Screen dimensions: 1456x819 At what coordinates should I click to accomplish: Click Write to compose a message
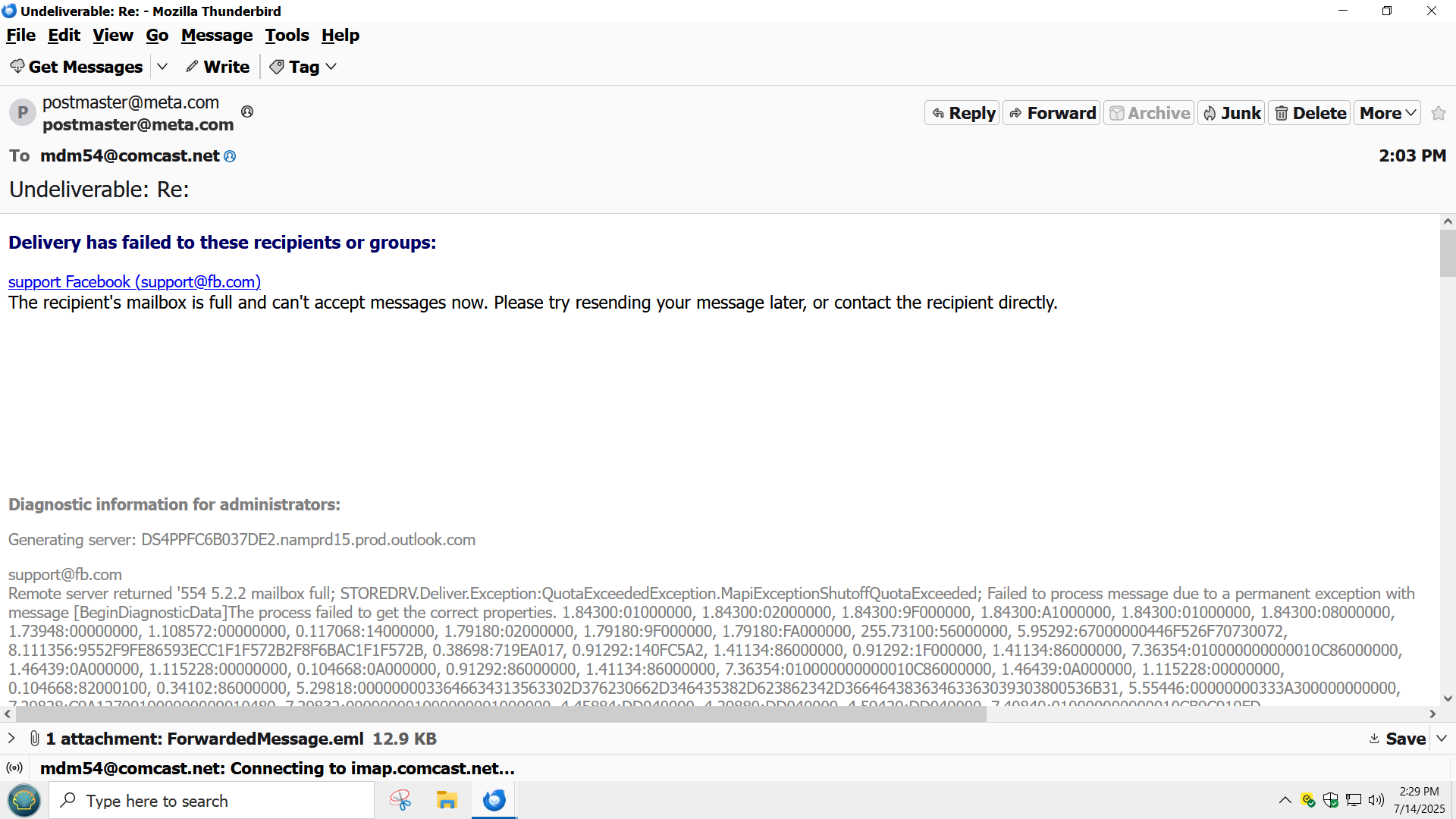pyautogui.click(x=218, y=67)
